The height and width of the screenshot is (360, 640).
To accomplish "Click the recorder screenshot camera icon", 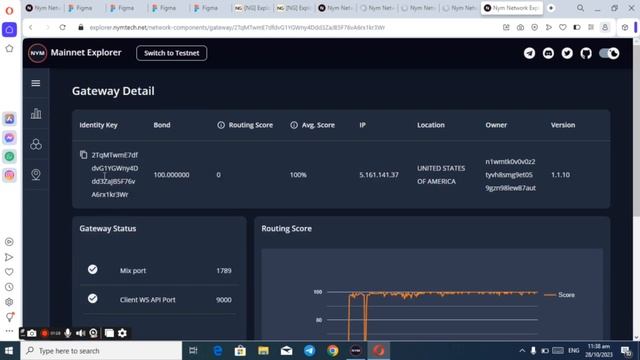I will click(x=31, y=333).
